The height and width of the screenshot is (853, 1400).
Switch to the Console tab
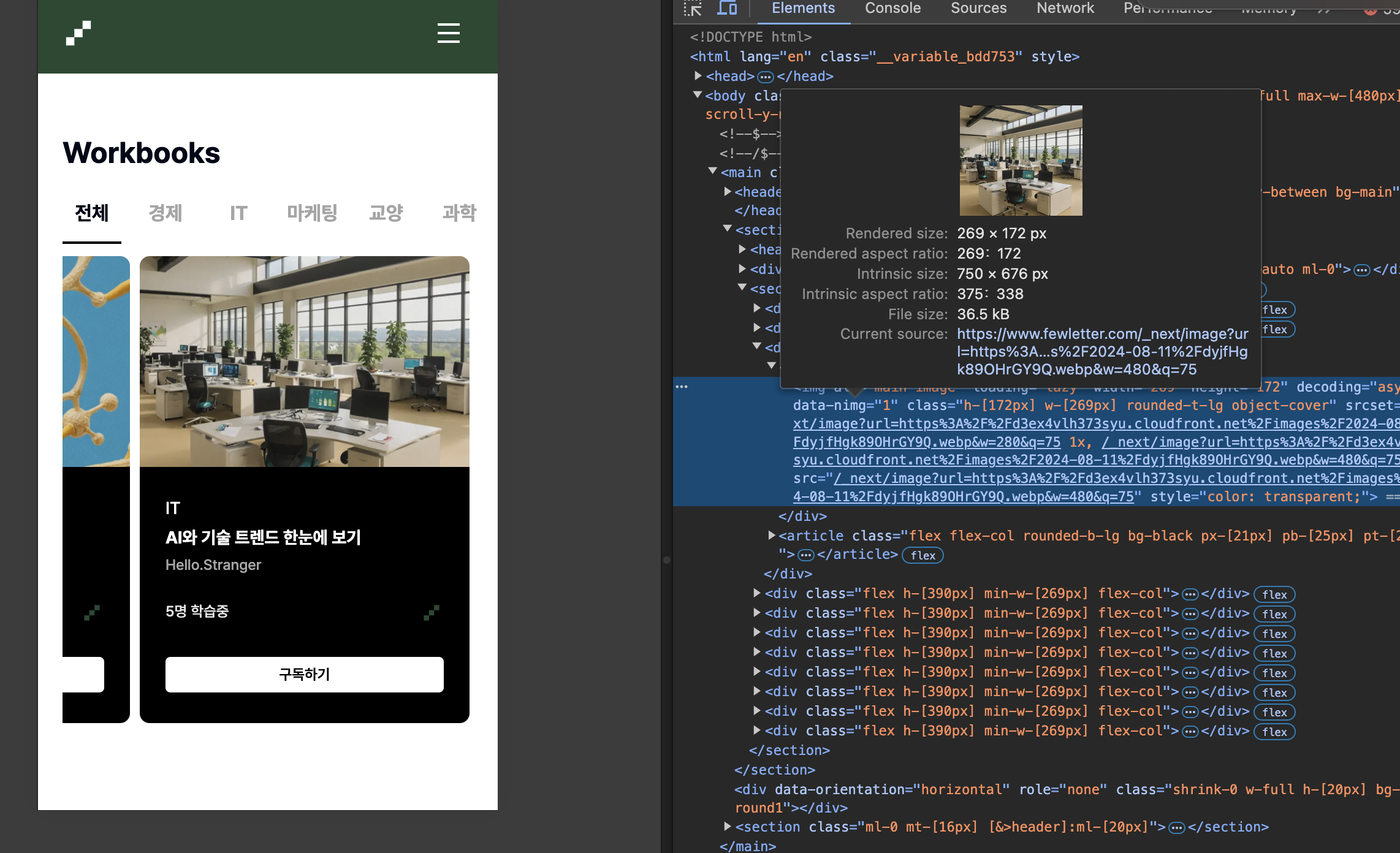pyautogui.click(x=892, y=9)
